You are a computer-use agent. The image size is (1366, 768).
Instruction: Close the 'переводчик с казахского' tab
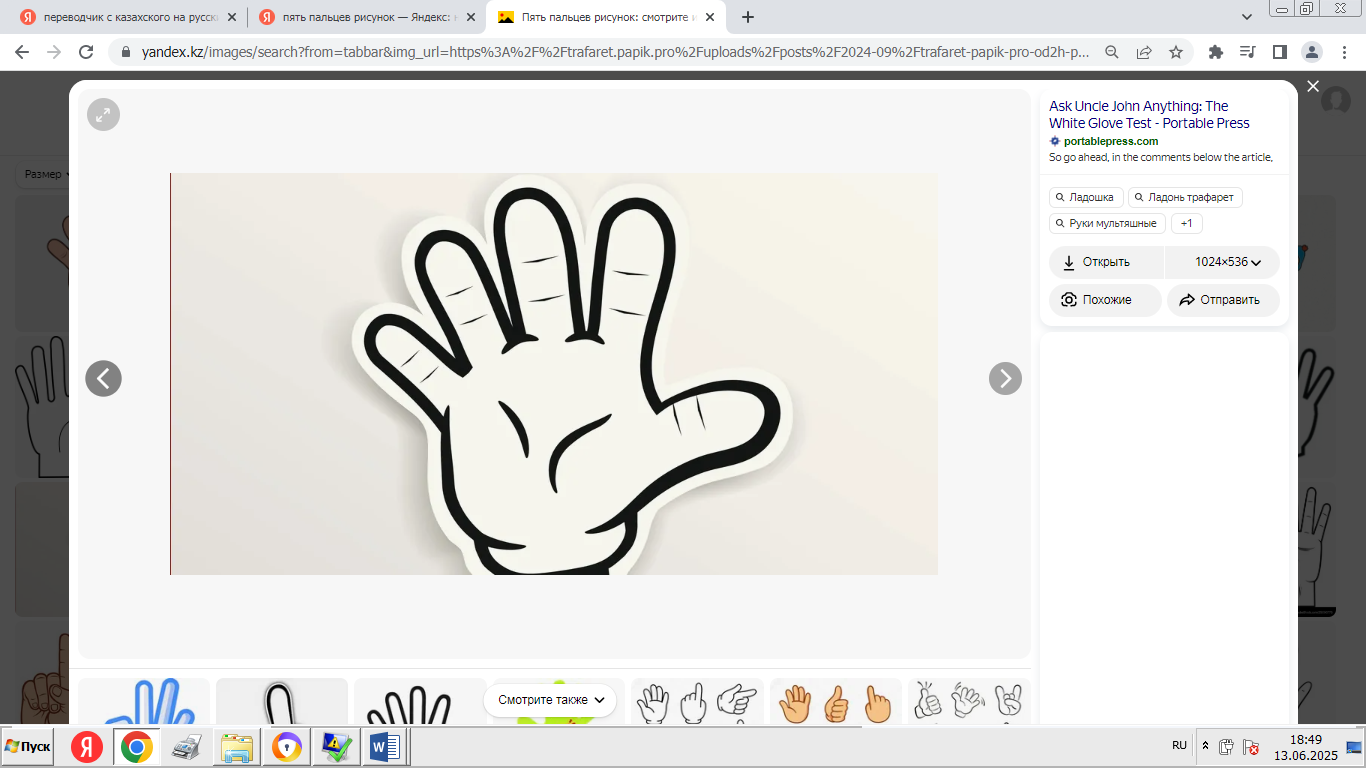point(232,17)
